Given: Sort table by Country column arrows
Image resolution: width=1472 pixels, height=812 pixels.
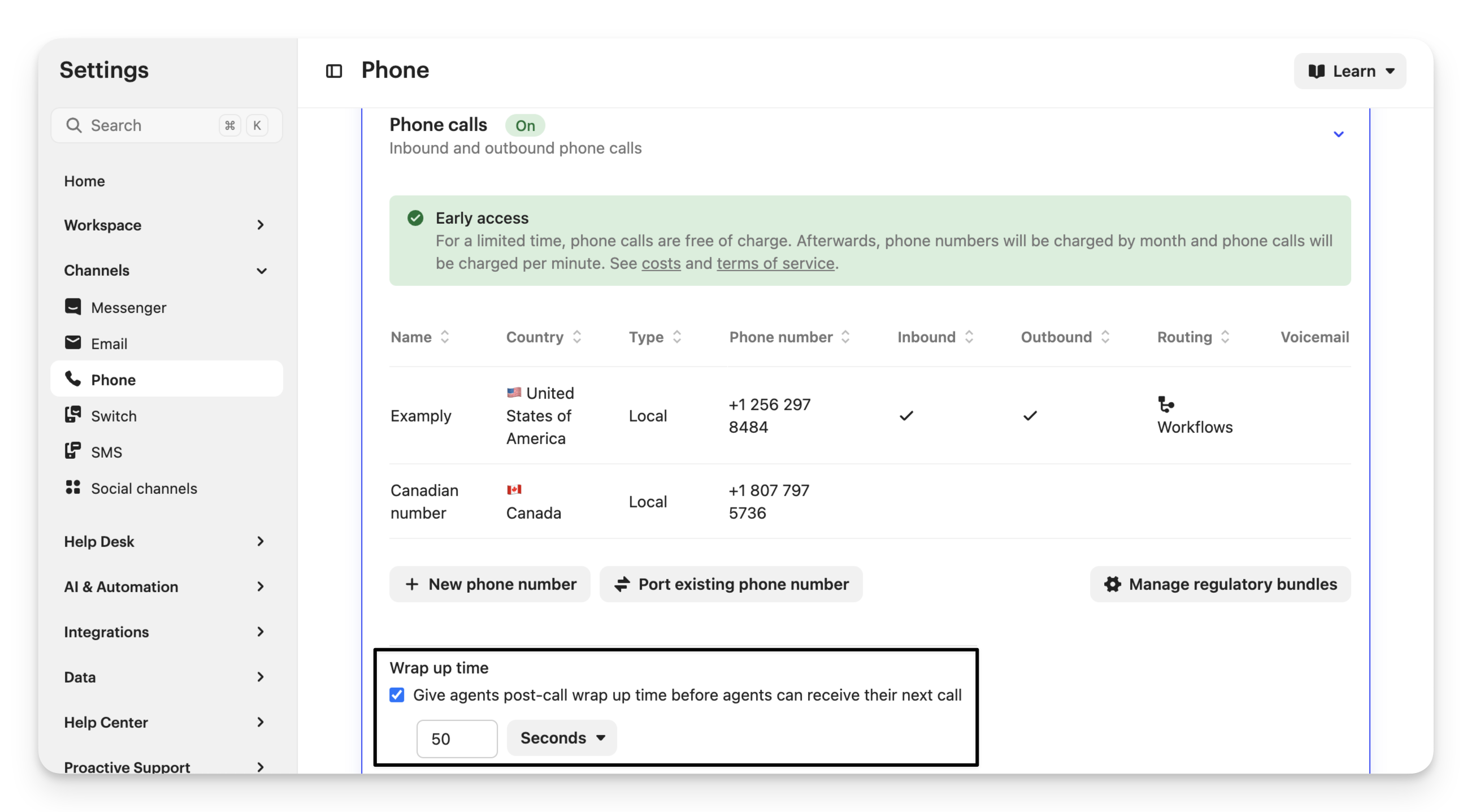Looking at the screenshot, I should tap(576, 337).
